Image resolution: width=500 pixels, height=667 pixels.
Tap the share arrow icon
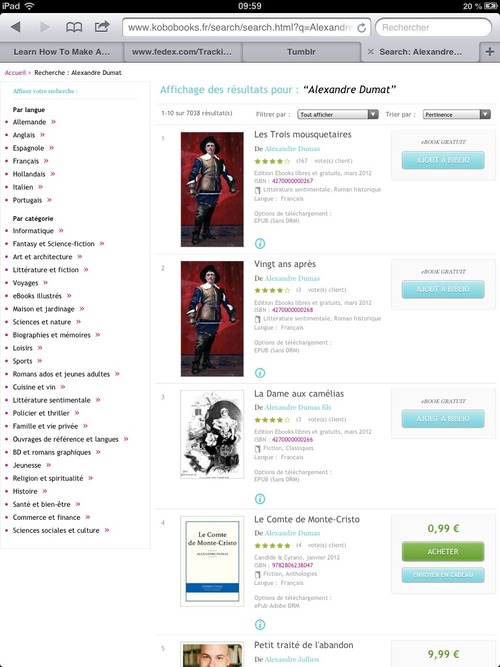click(102, 27)
